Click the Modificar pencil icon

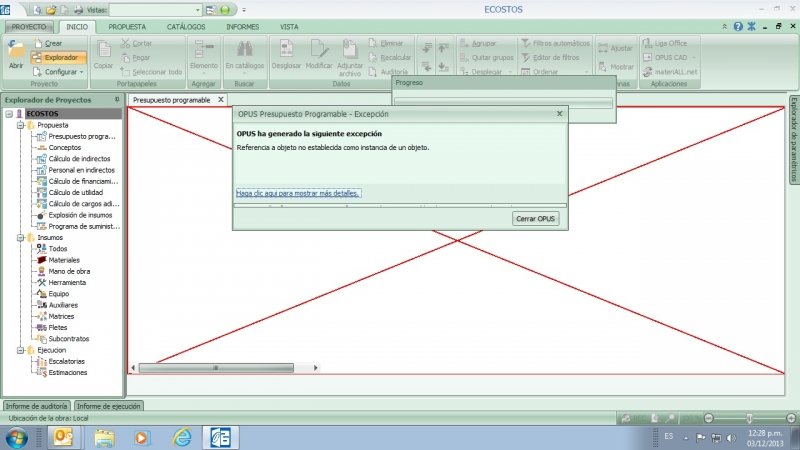pos(318,50)
